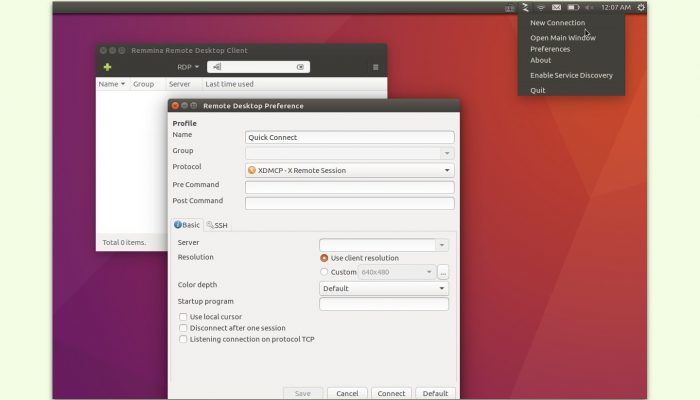Image resolution: width=700 pixels, height=400 pixels.
Task: Open the mail envelope indicator
Action: click(x=556, y=7)
